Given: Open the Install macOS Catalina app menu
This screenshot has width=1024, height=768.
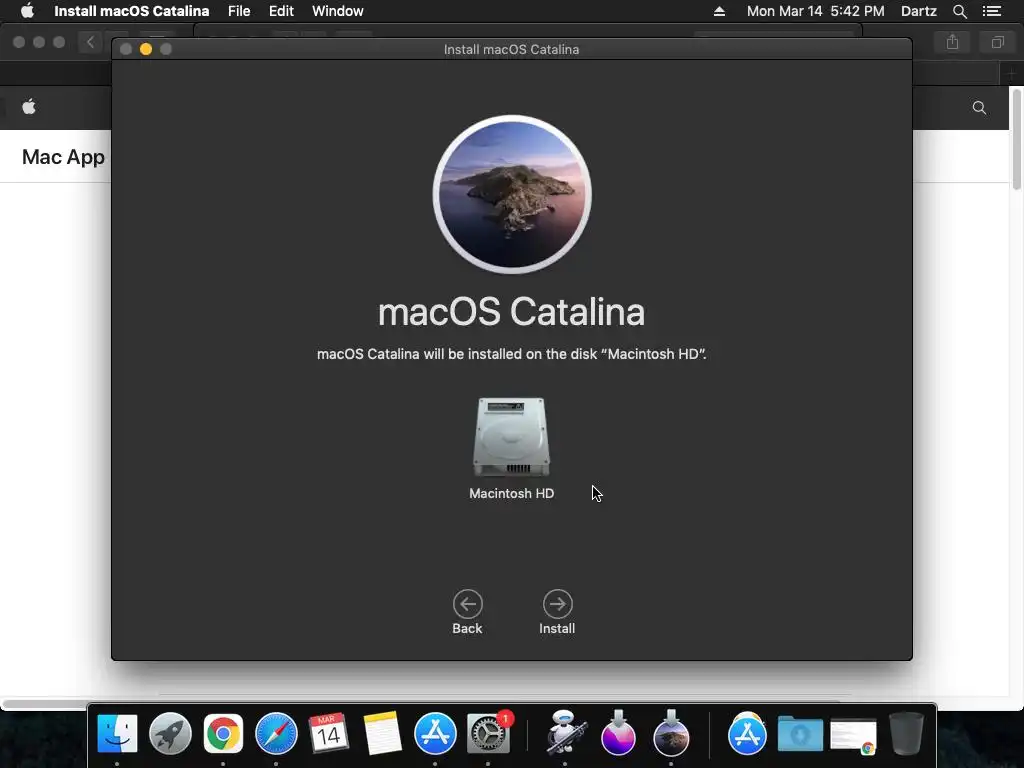Looking at the screenshot, I should tap(131, 11).
